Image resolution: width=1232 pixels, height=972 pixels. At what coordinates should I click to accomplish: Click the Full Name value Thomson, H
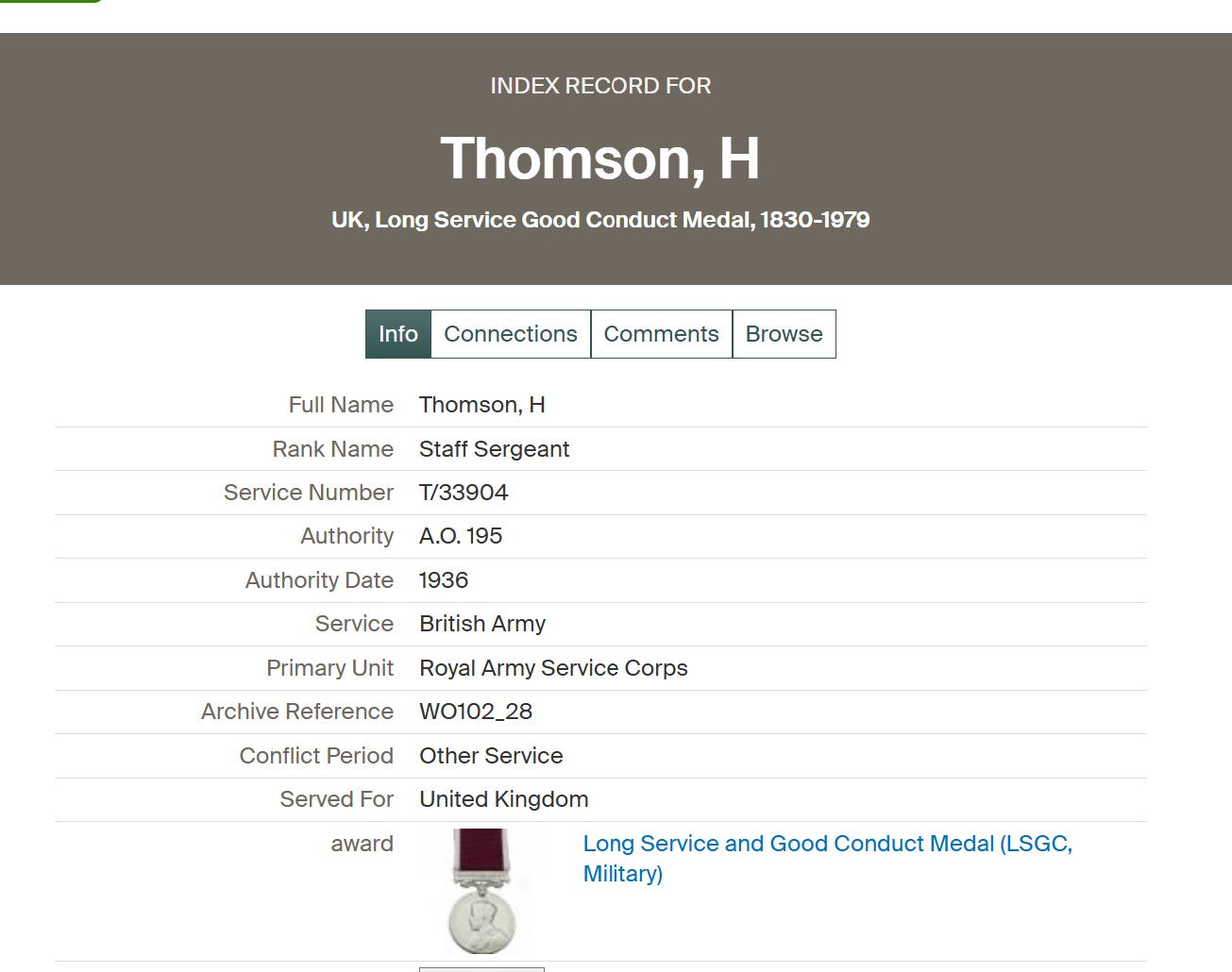pos(482,405)
